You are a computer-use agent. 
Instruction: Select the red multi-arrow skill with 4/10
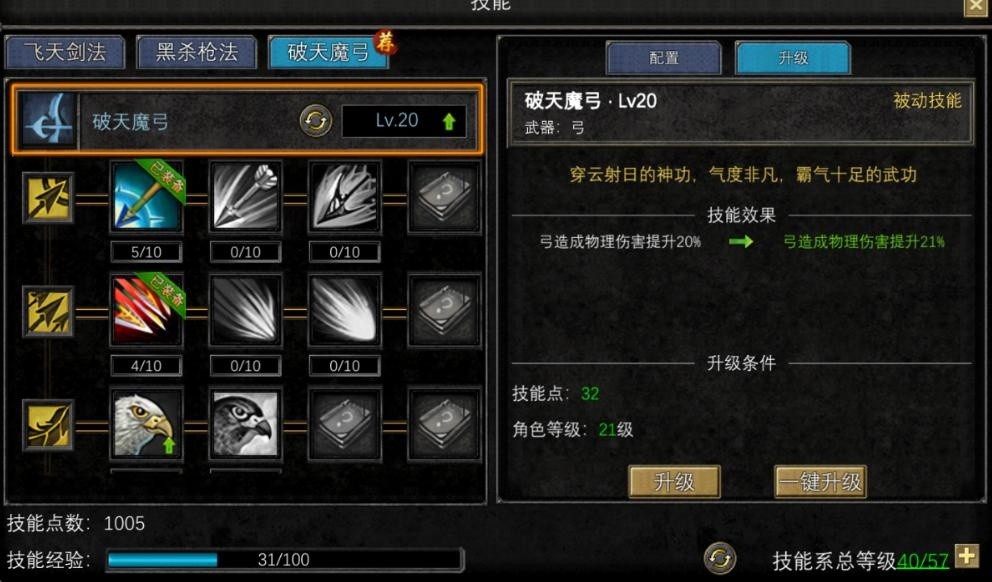tap(146, 310)
